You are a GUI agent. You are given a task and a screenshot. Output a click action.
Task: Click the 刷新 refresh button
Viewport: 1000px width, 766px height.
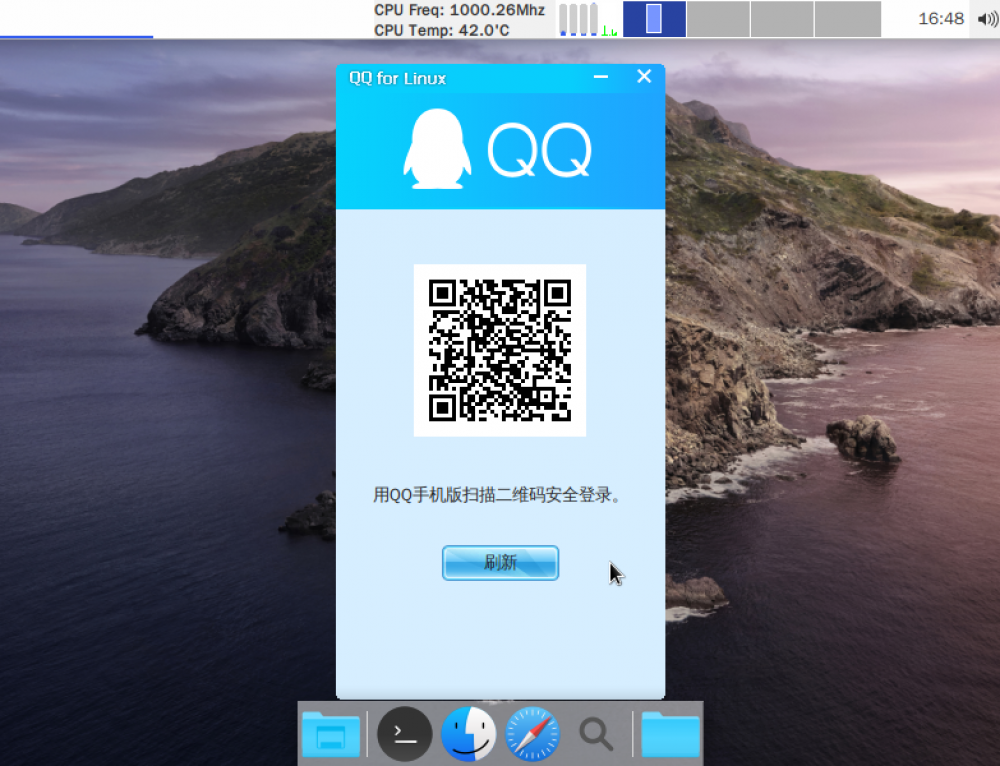coord(500,563)
